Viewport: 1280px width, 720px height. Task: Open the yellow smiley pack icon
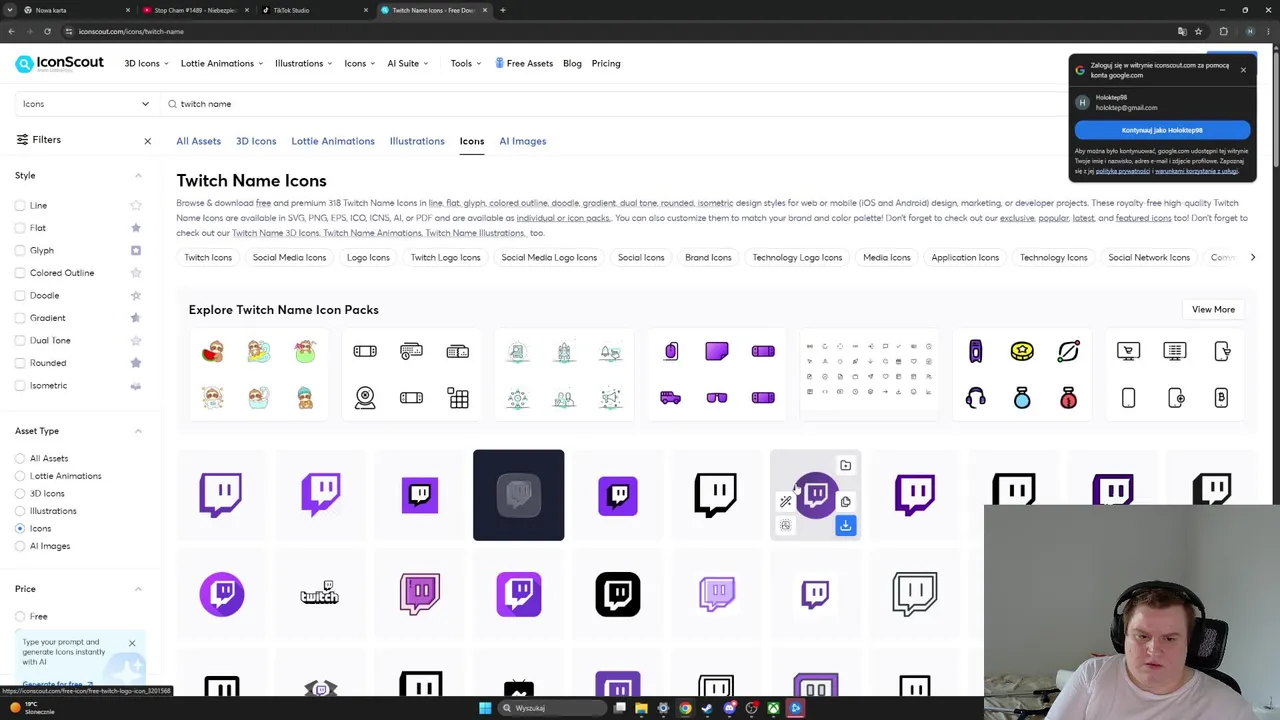click(x=1022, y=351)
